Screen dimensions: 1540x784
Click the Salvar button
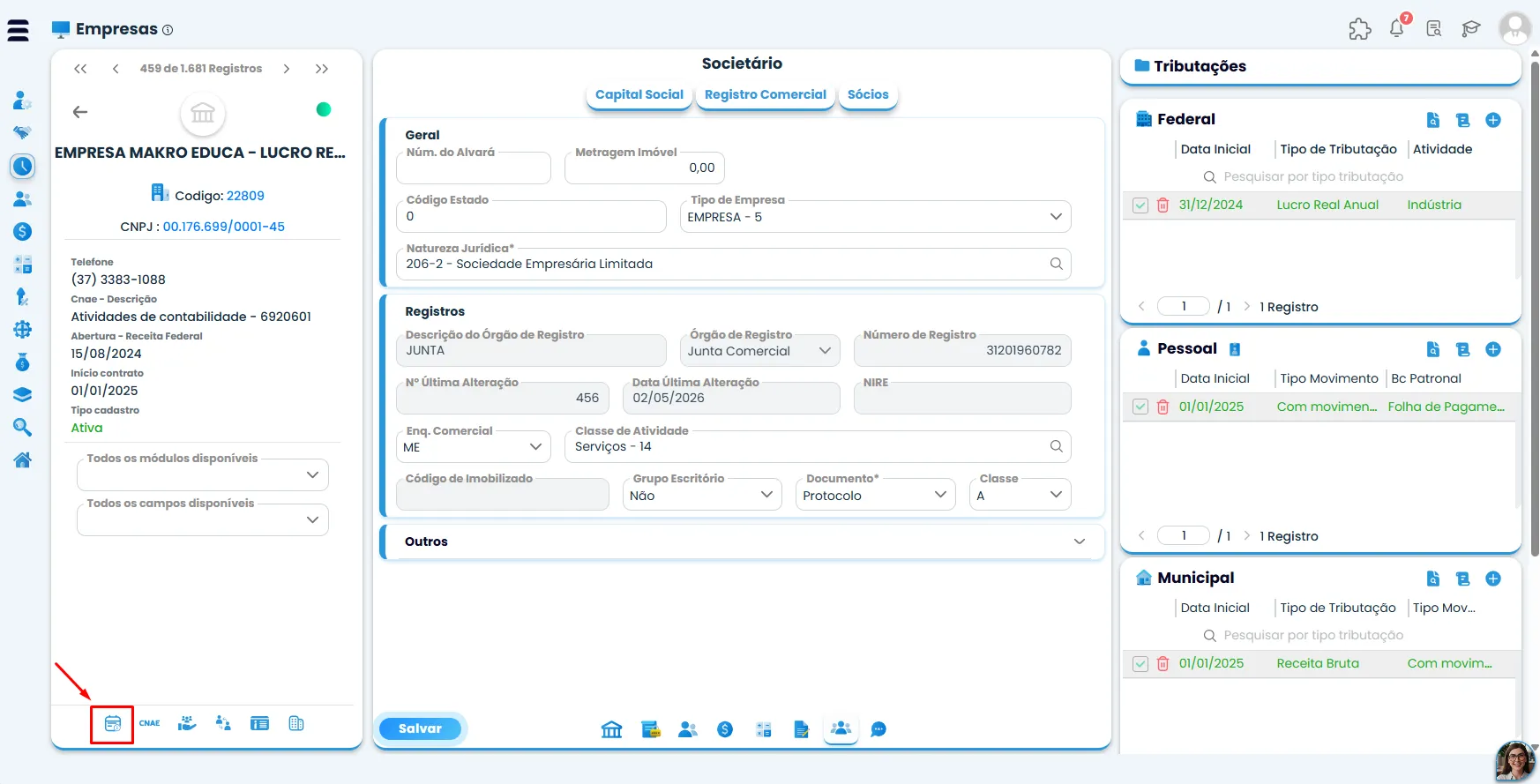point(420,728)
